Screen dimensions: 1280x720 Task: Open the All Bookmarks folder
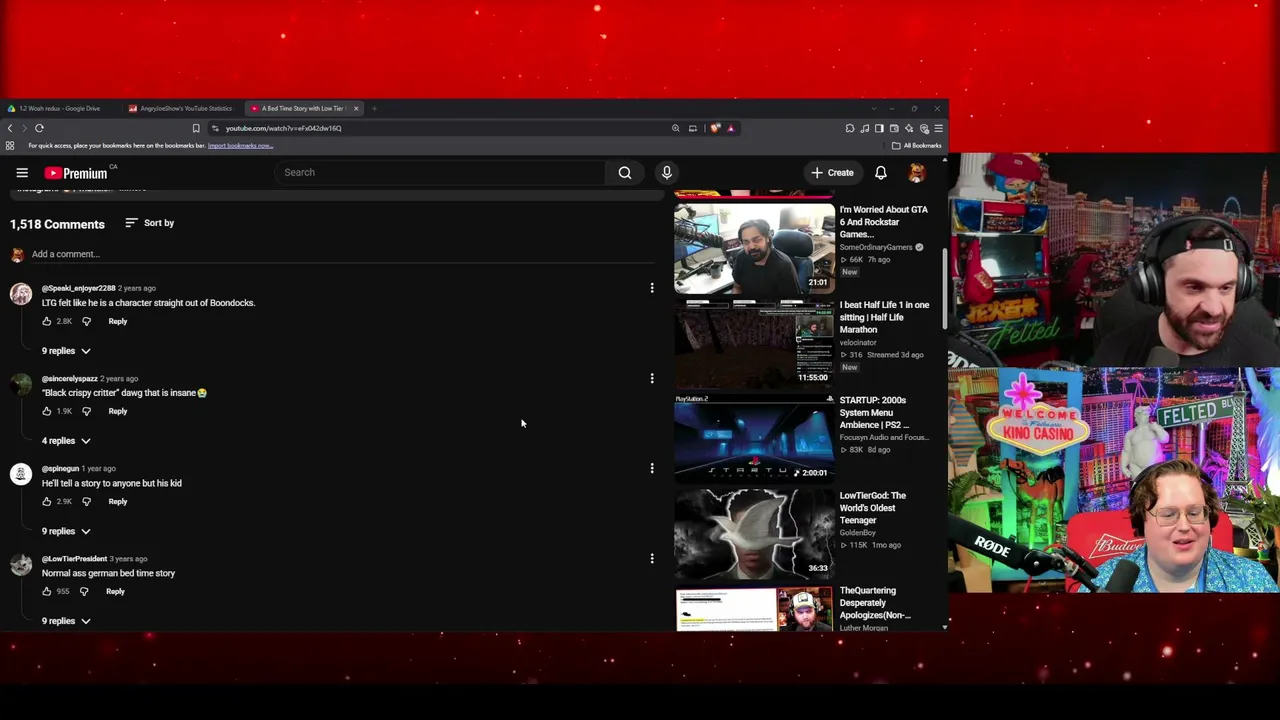coord(917,146)
